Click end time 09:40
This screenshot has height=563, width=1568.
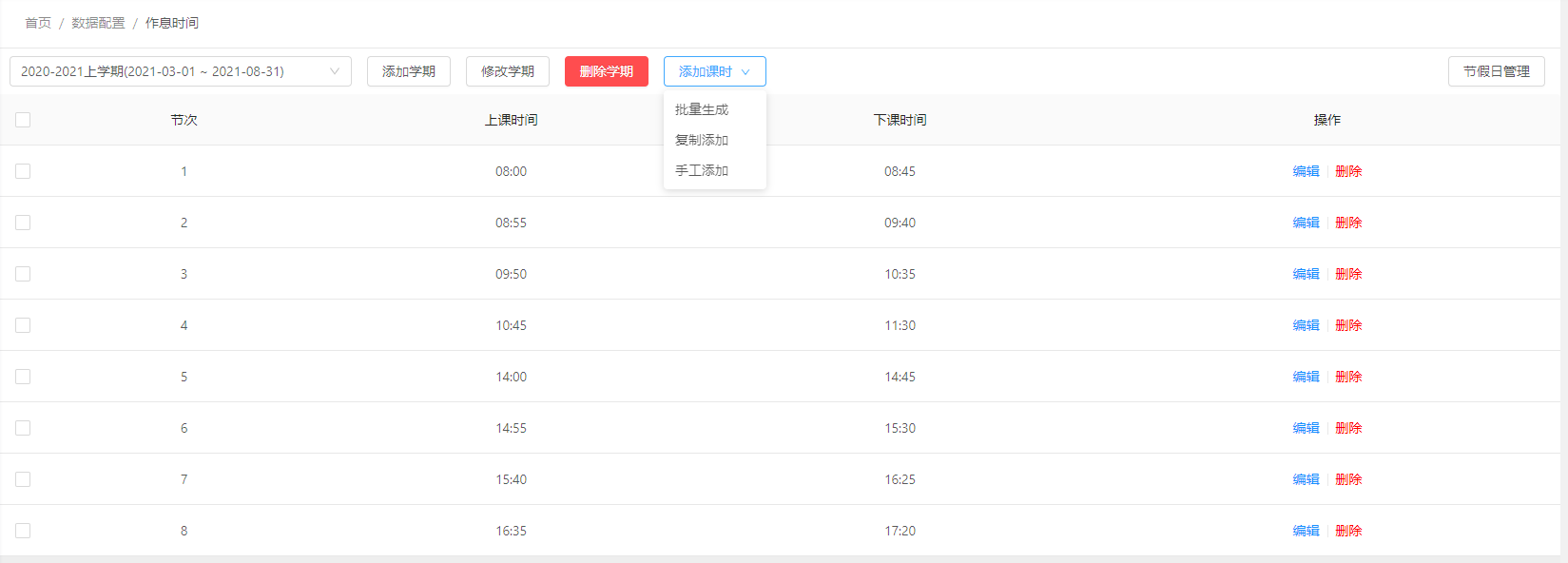click(900, 223)
